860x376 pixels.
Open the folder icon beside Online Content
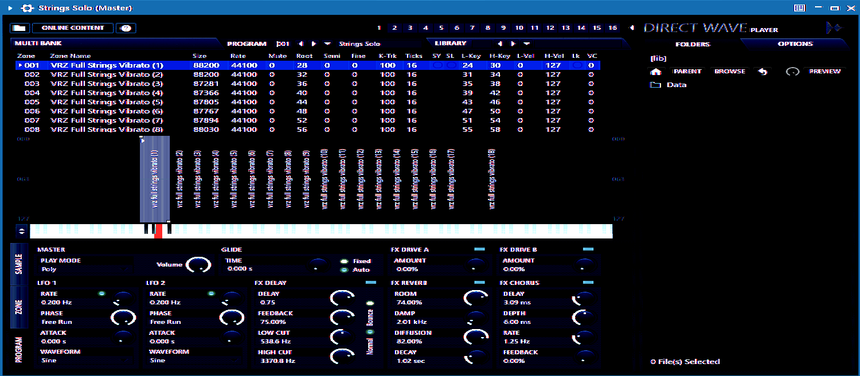click(19, 28)
